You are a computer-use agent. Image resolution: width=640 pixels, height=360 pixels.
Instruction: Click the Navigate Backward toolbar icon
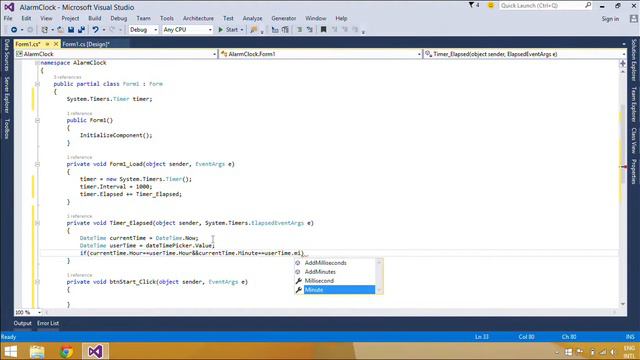(14, 30)
